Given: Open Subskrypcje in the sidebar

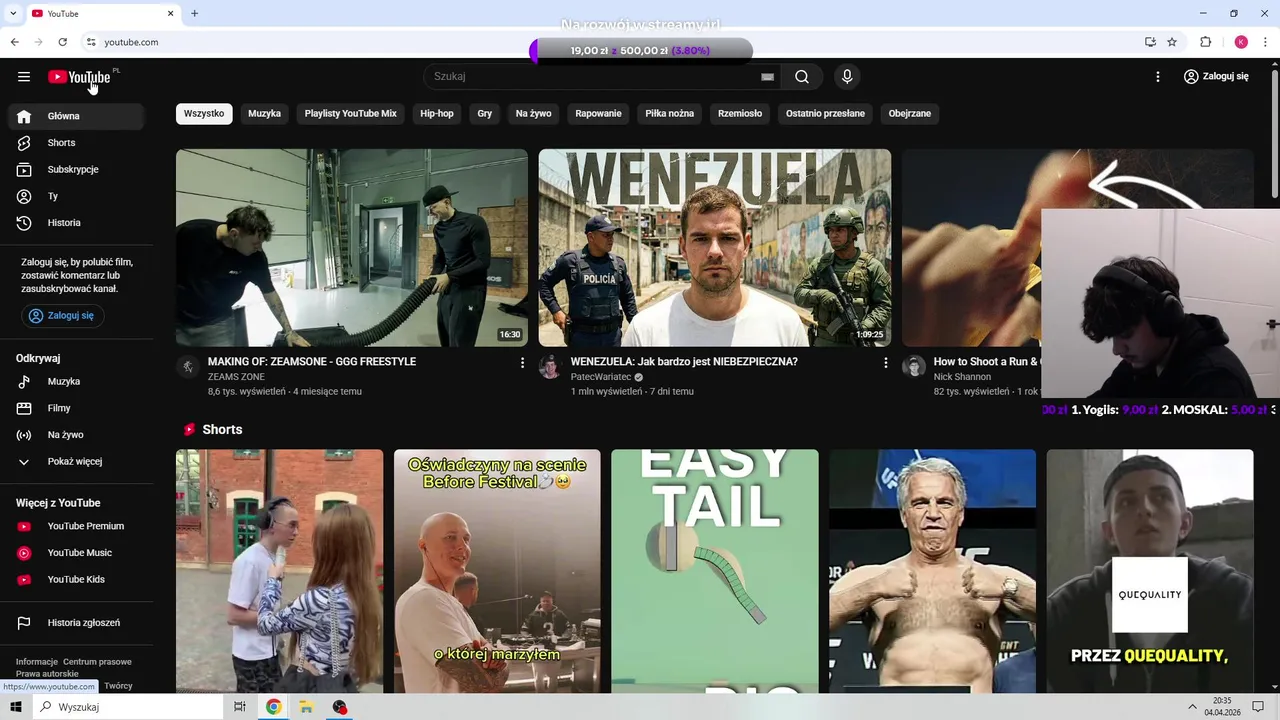Looking at the screenshot, I should 76,169.
